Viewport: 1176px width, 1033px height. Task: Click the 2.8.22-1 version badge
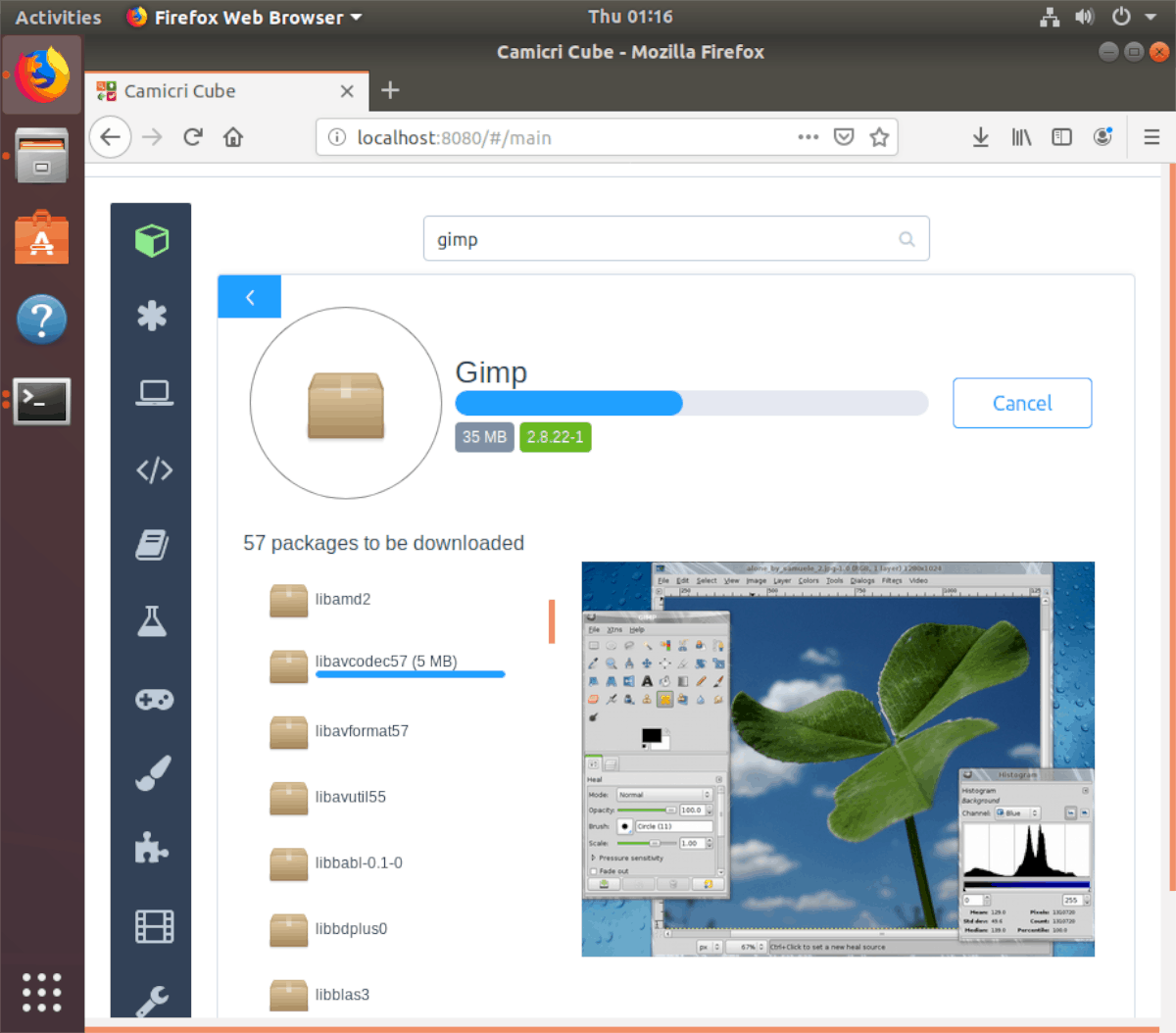click(x=555, y=437)
